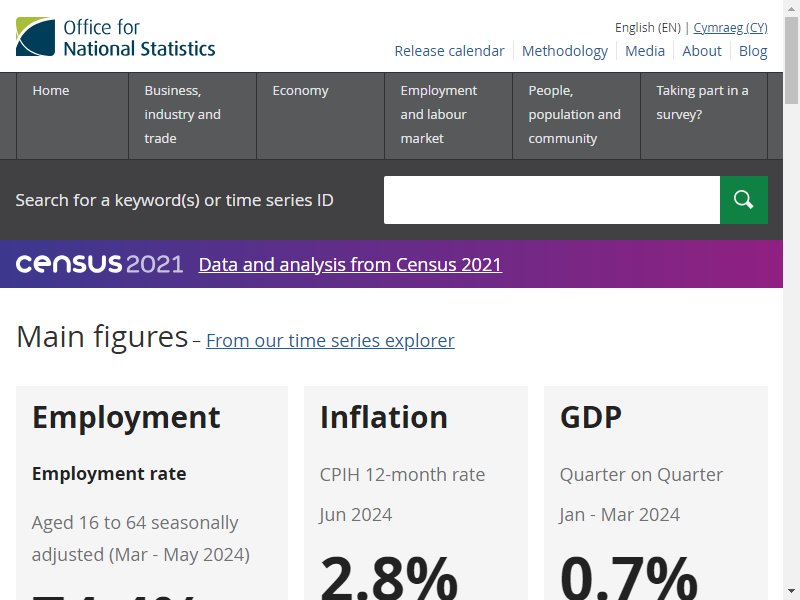
Task: Click the English (EN) language label
Action: (x=647, y=28)
